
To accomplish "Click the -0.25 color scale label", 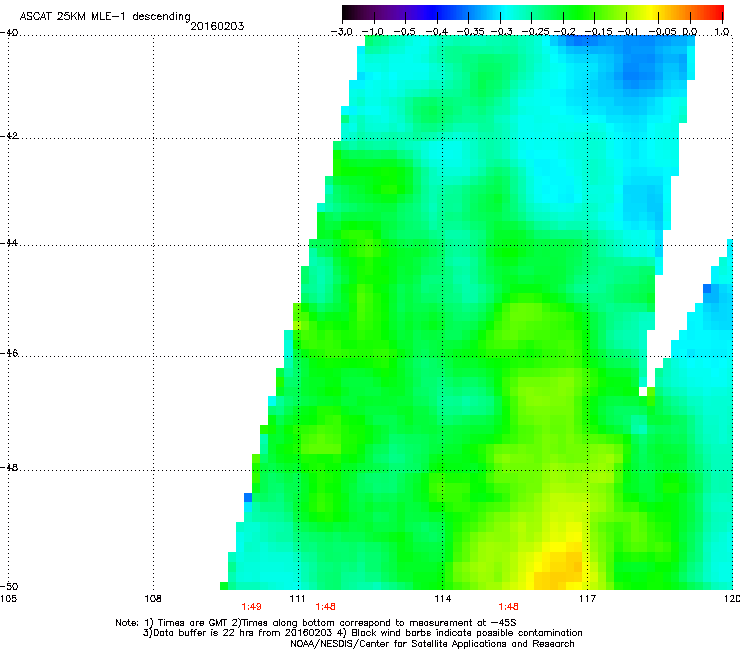I will [536, 32].
